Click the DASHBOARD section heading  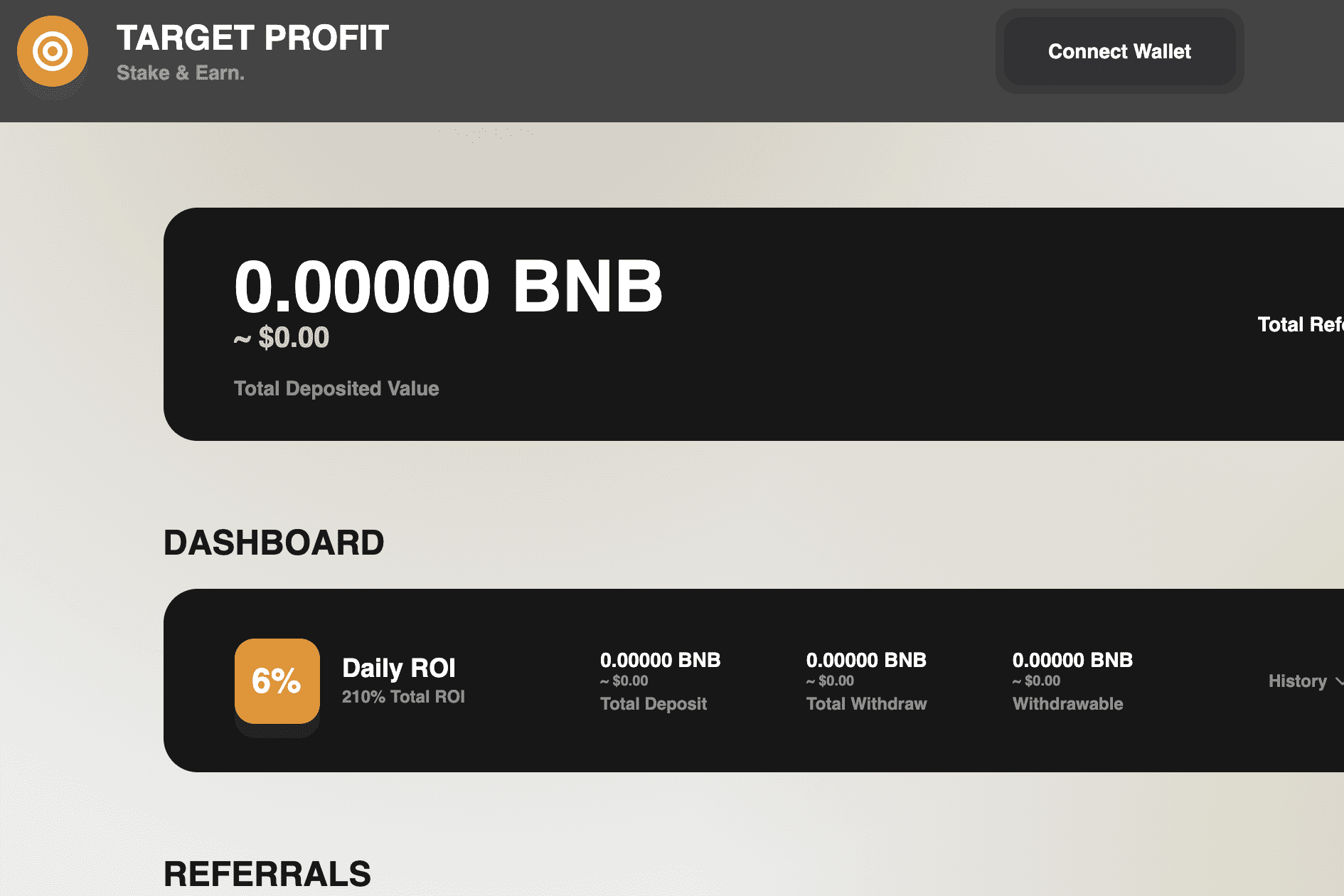274,542
